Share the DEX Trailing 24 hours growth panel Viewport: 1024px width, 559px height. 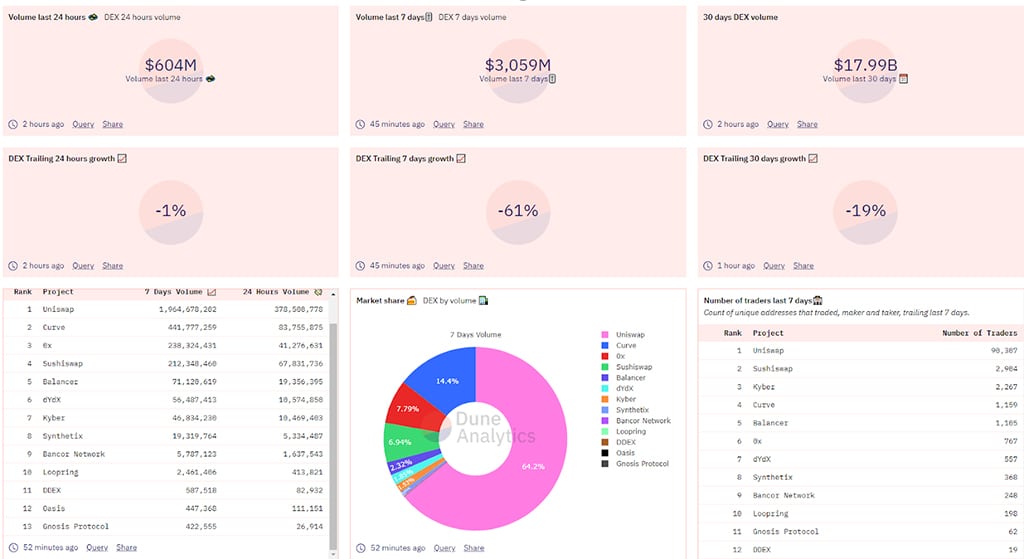click(x=112, y=266)
